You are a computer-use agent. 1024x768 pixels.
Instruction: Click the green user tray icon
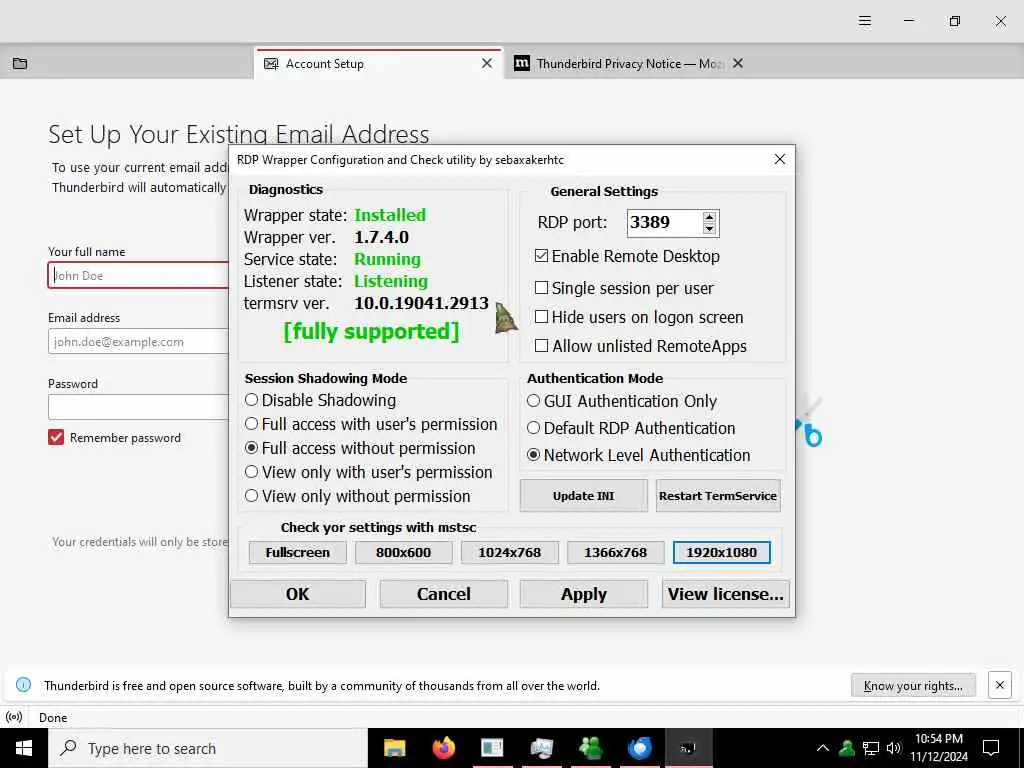(847, 748)
